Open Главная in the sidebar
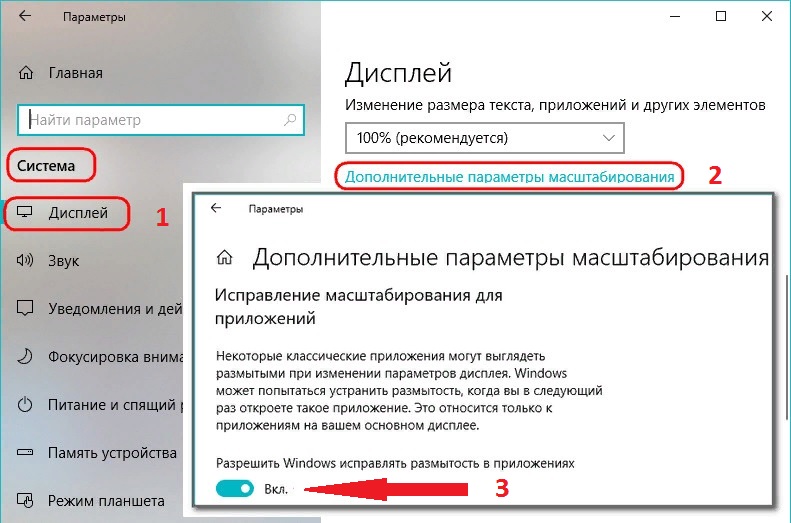Viewport: 791px width, 523px height. (x=76, y=73)
